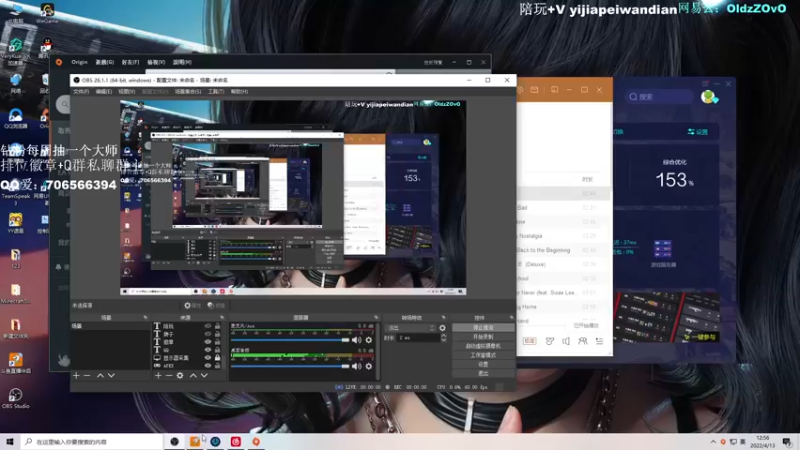Click the Origin icon in the taskbar
This screenshot has height=450, width=800.
click(x=256, y=441)
